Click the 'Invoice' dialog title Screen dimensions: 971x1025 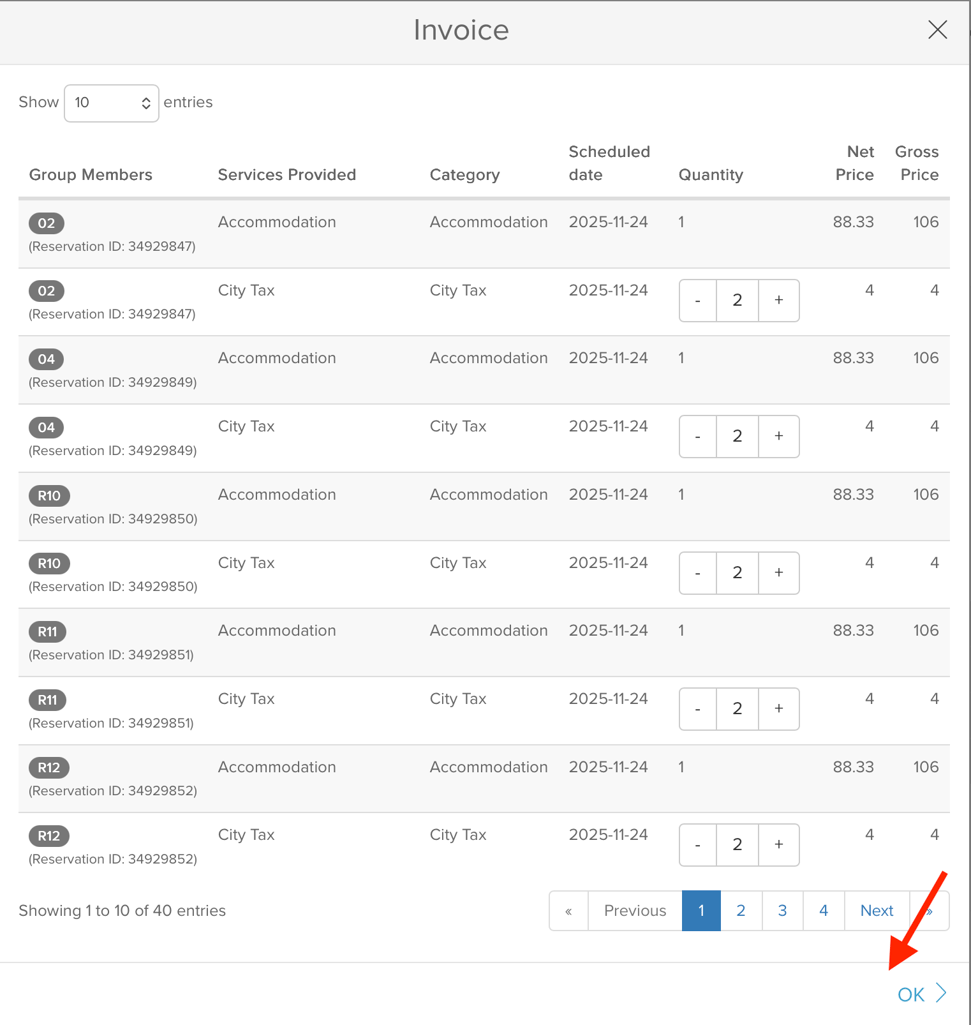coord(461,30)
